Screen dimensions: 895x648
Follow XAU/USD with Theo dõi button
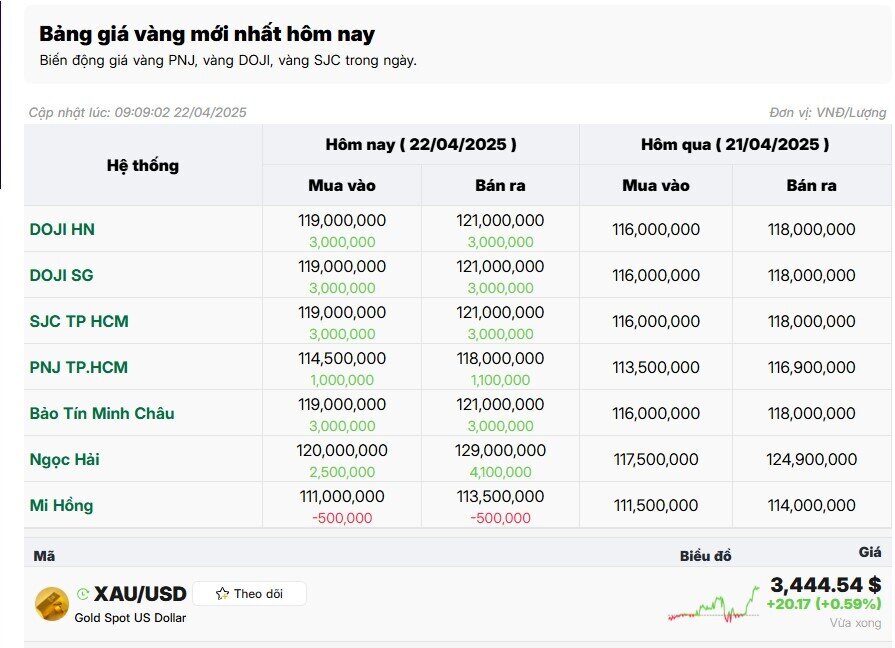249,594
